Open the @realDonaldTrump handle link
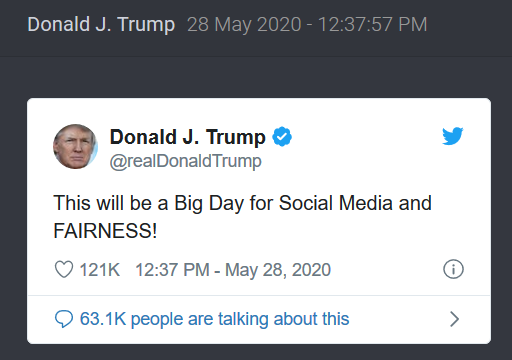 click(186, 161)
